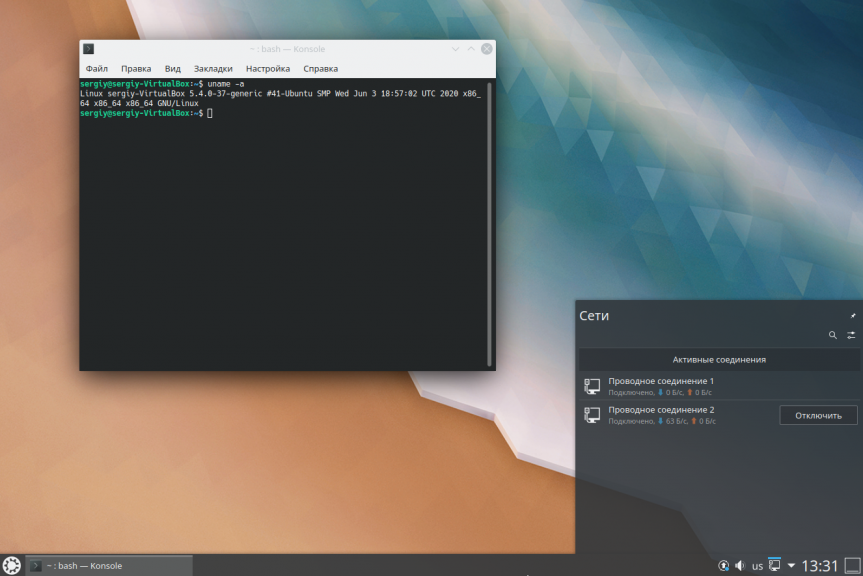Open the Закладки menu
This screenshot has height=576, width=863.
point(213,69)
